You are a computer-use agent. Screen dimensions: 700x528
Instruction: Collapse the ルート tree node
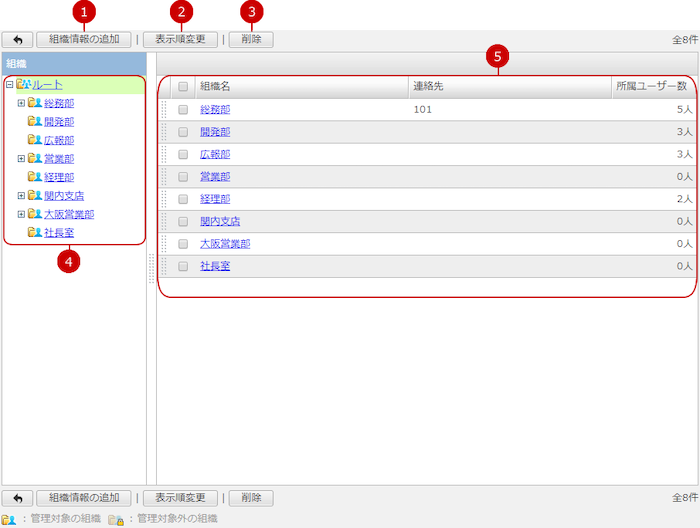pyautogui.click(x=9, y=85)
